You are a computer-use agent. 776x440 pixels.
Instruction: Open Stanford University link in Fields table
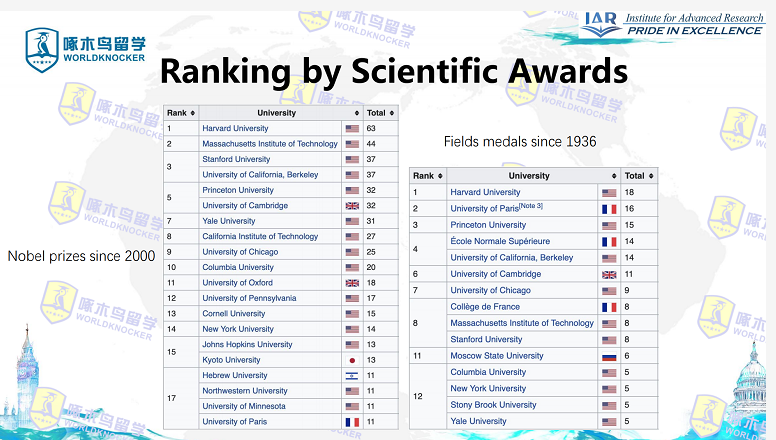tap(486, 339)
